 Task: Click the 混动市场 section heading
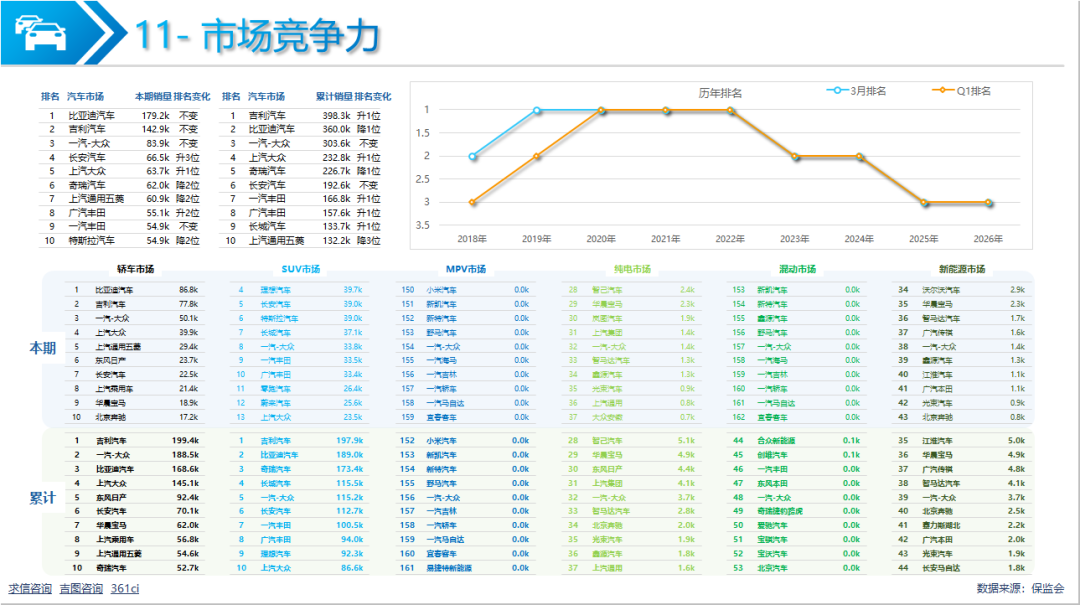coord(797,269)
